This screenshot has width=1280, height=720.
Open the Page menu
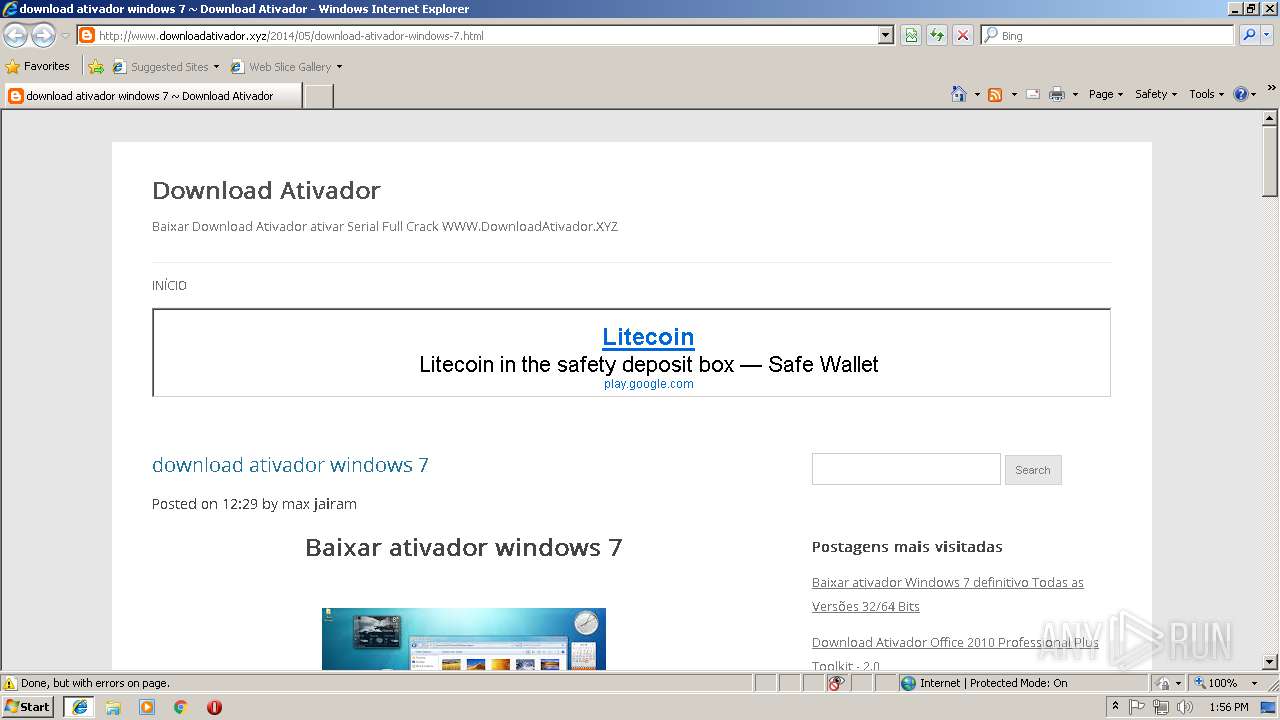tap(1105, 94)
